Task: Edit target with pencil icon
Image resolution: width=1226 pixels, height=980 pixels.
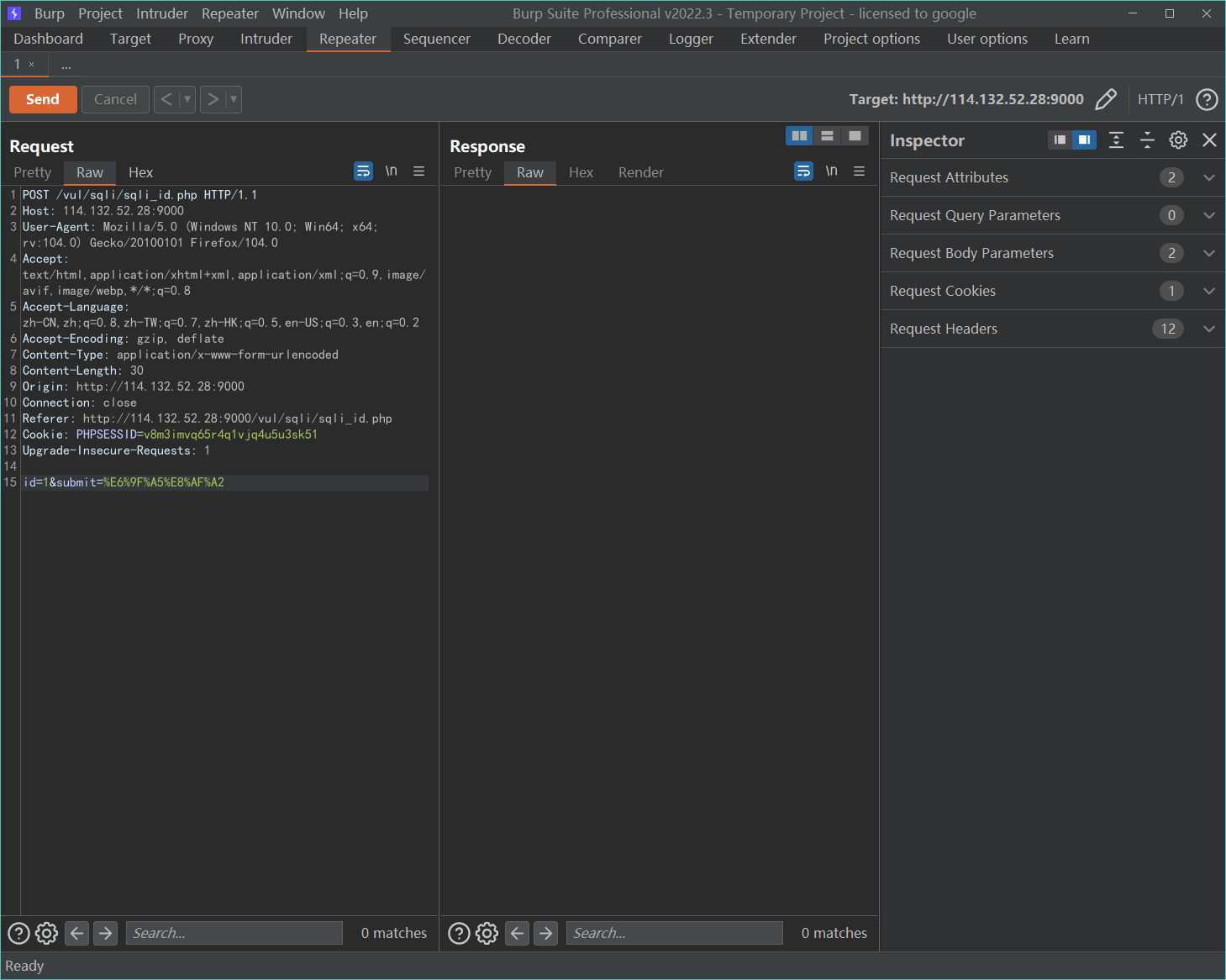Action: coord(1106,99)
